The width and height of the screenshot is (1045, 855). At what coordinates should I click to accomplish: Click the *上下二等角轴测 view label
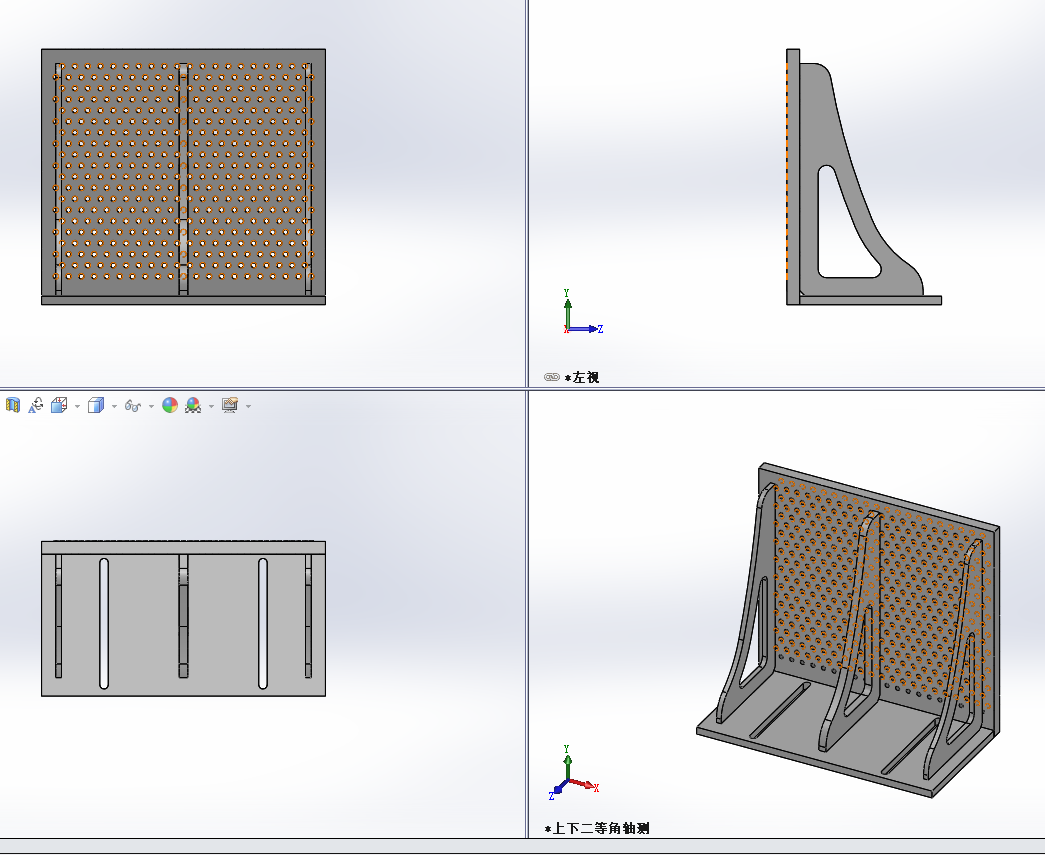[597, 828]
